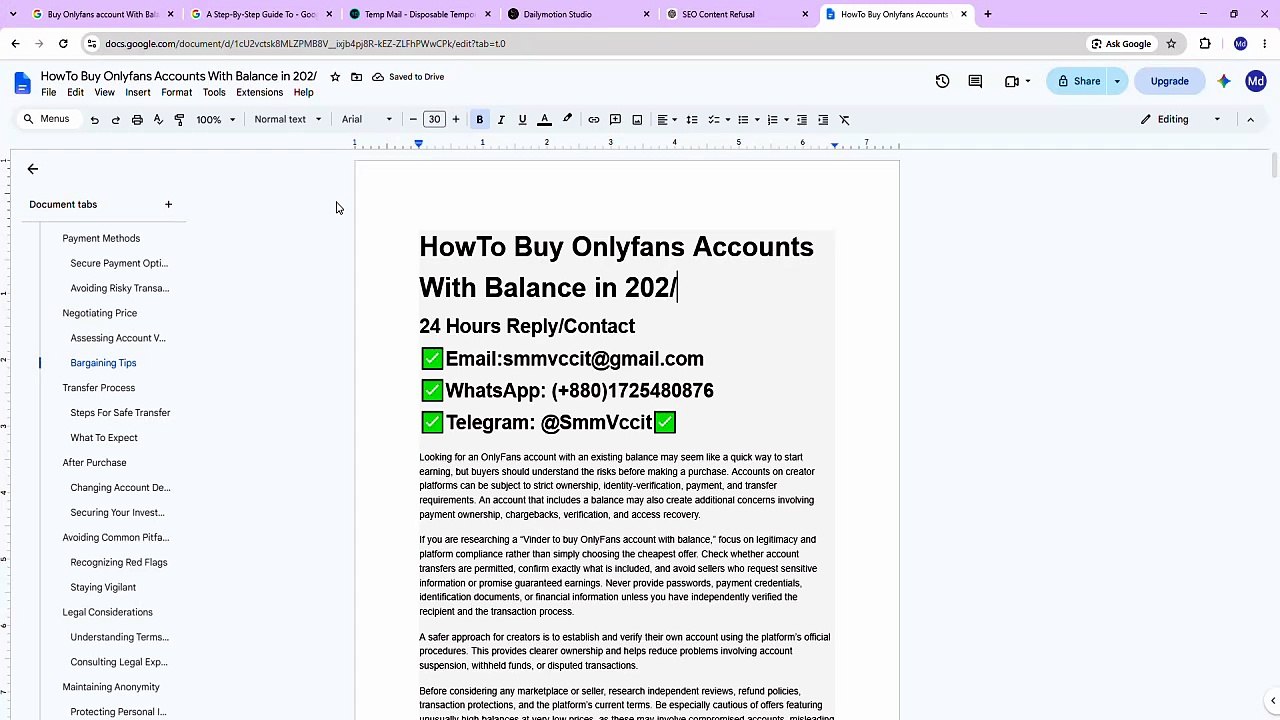1280x720 pixels.
Task: Toggle italic formatting
Action: point(501,120)
